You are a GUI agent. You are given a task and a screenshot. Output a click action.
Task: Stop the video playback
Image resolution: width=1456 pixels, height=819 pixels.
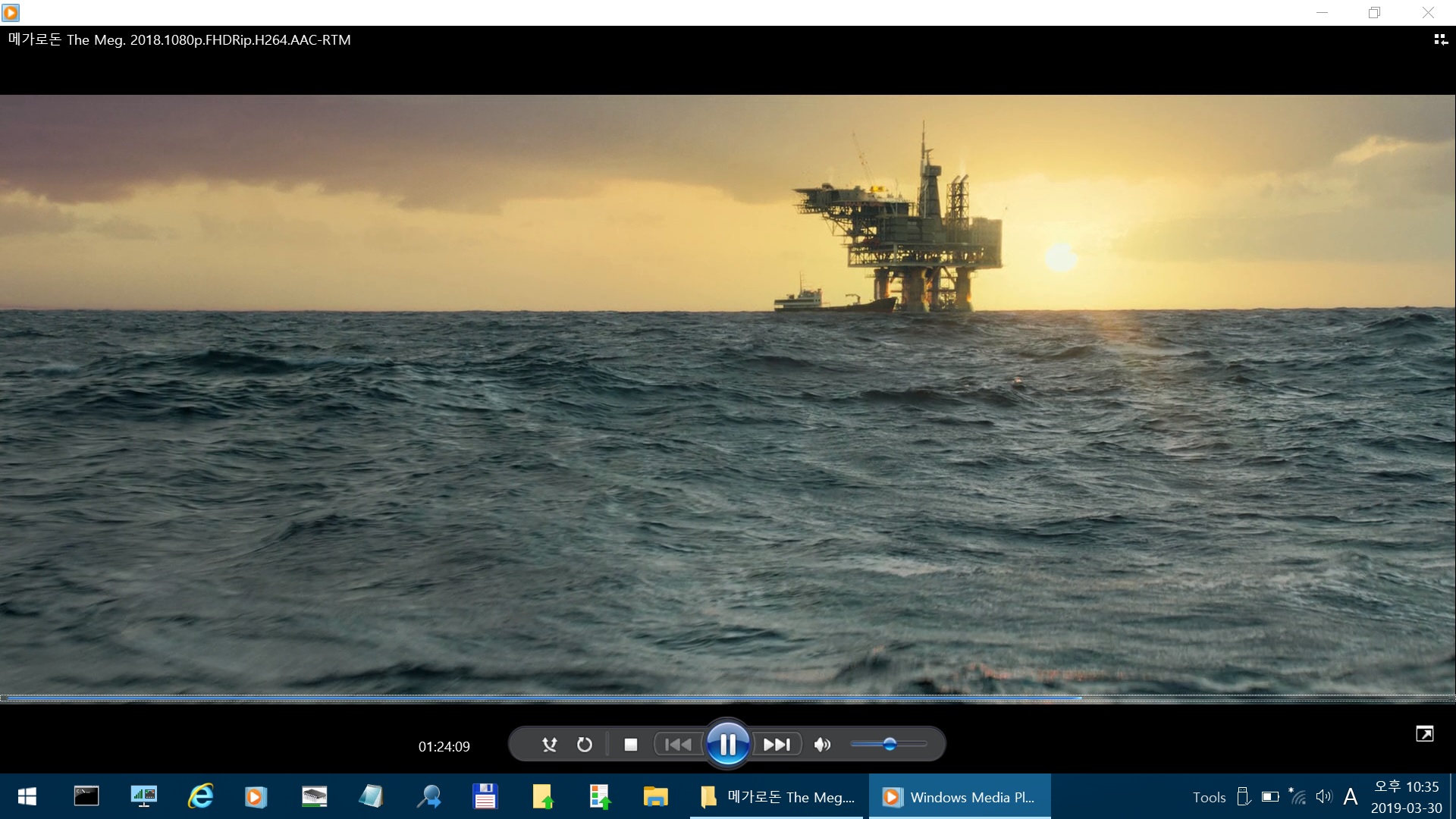coord(630,745)
